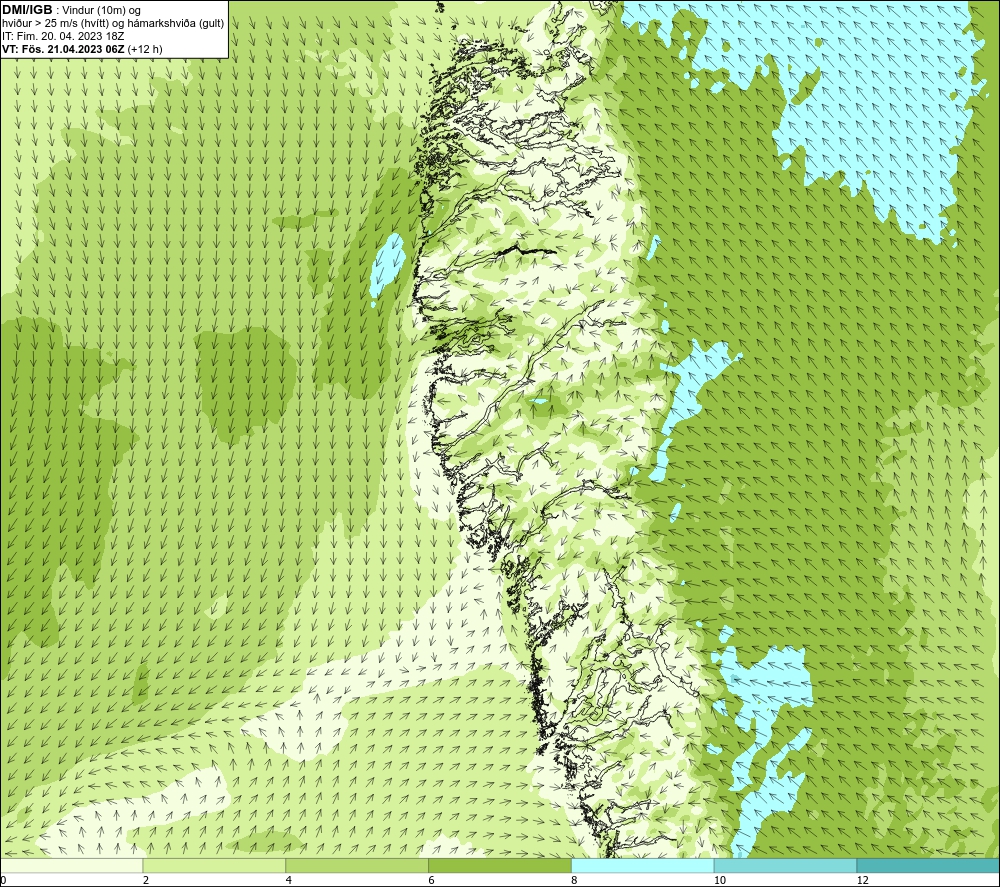The height and width of the screenshot is (887, 1000).
Task: Click the scale label '8'
Action: coord(575,881)
